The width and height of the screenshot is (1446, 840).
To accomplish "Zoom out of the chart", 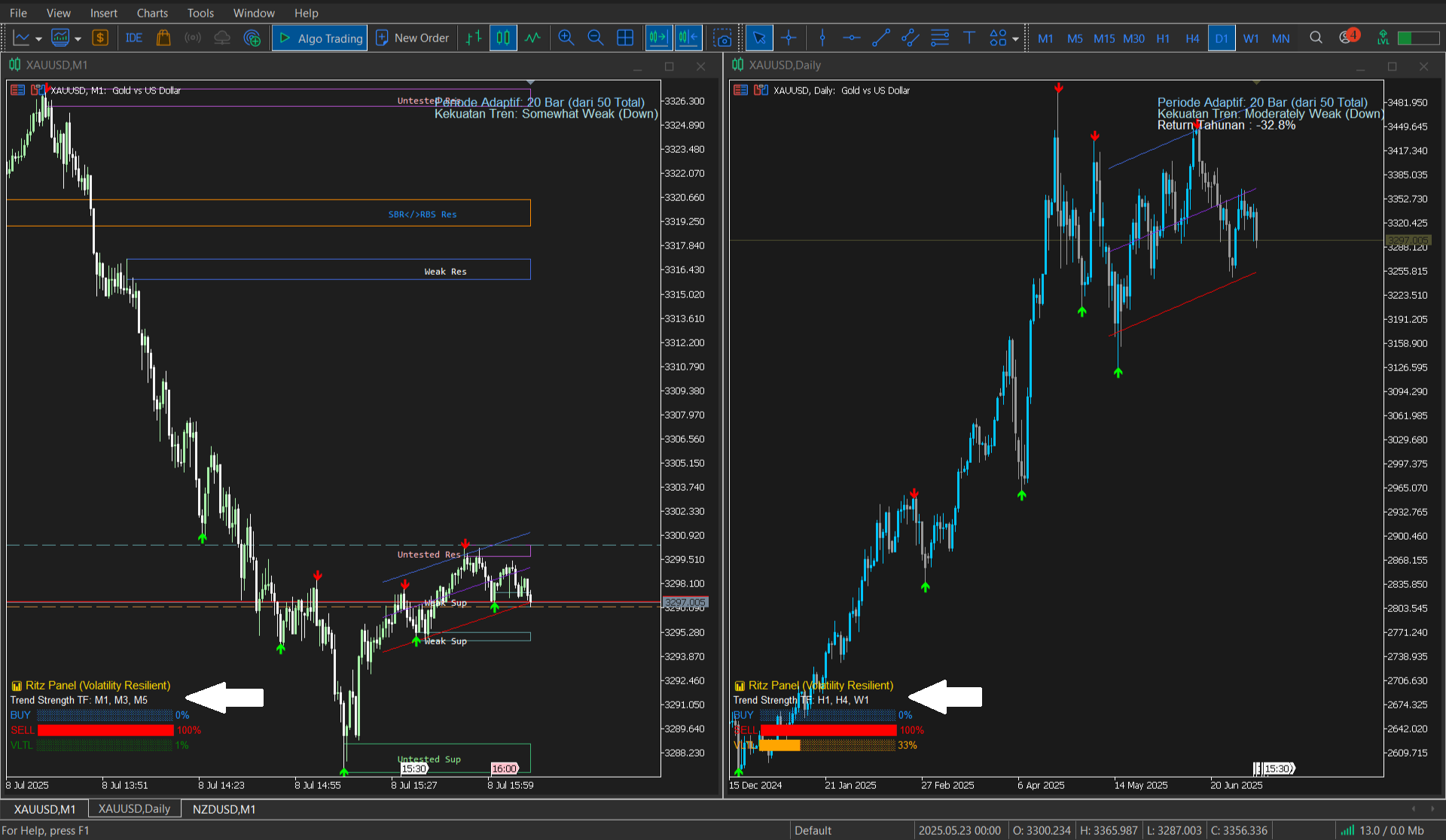I will [x=595, y=38].
